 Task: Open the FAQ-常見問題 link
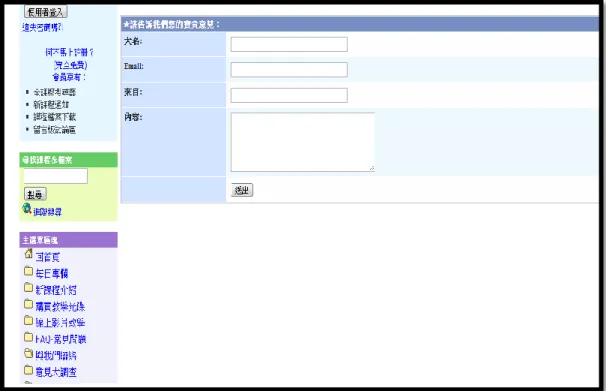(x=61, y=339)
